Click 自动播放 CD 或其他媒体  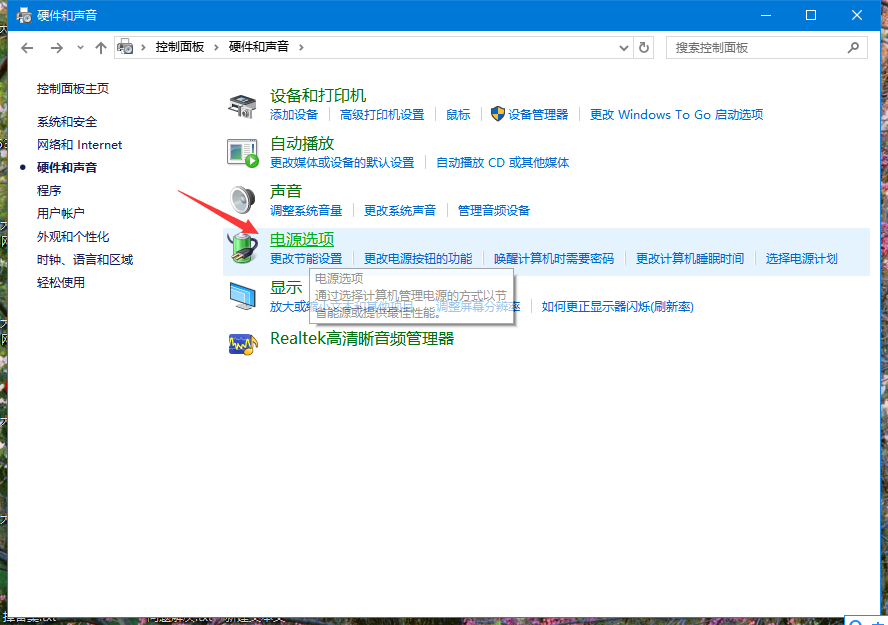click(x=502, y=163)
